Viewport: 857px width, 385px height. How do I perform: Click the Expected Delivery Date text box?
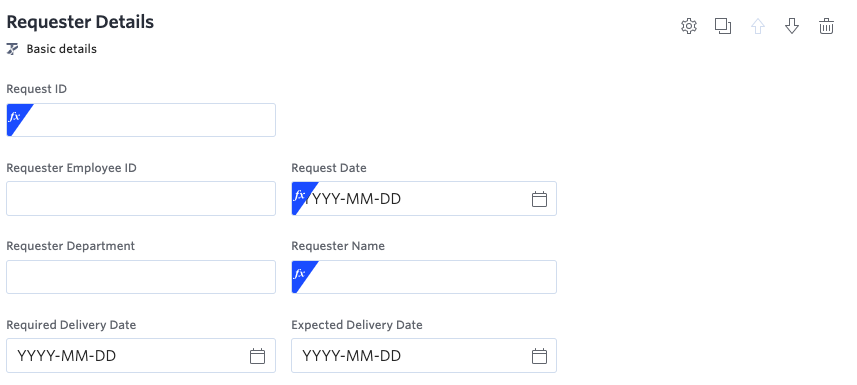pyautogui.click(x=424, y=355)
